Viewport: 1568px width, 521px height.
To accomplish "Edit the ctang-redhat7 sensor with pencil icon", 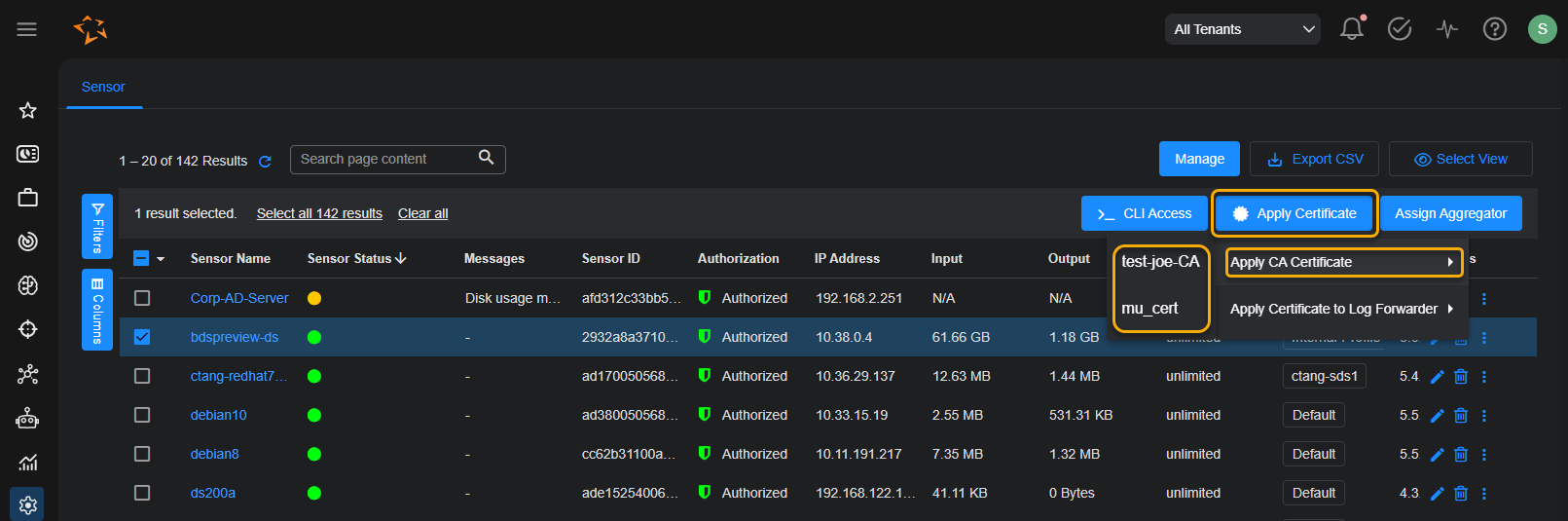I will (1437, 377).
